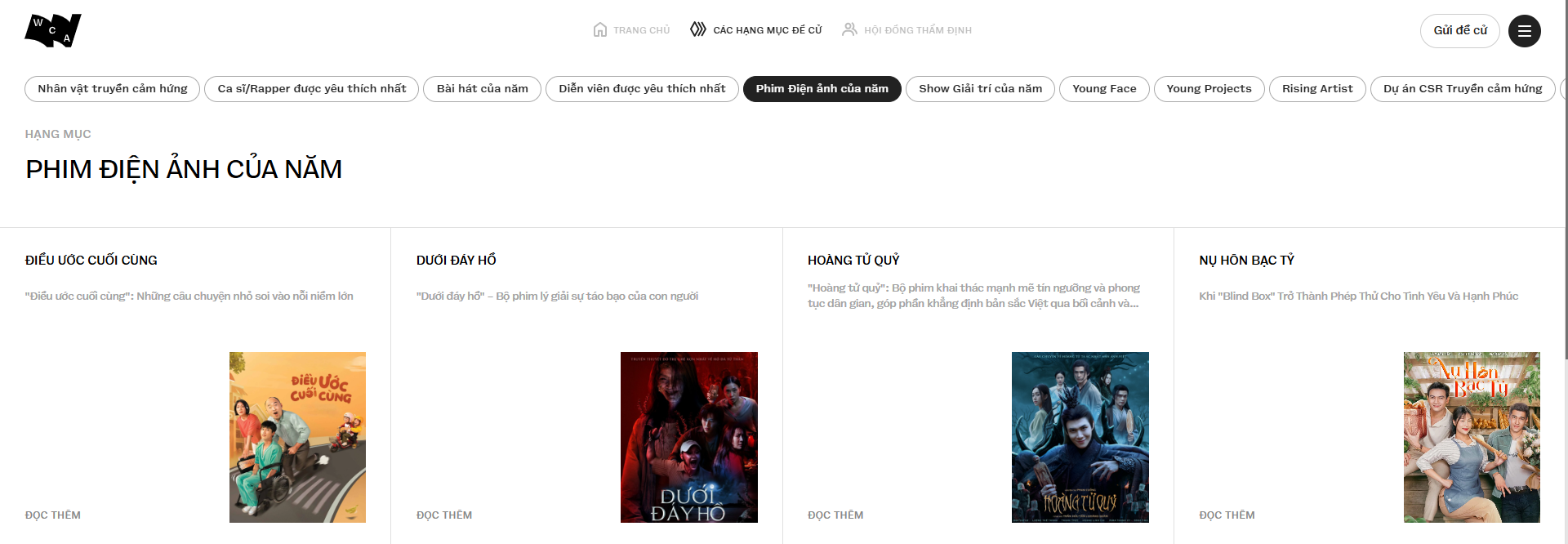The height and width of the screenshot is (544, 1568).
Task: Select the Rising Artist category pill
Action: 1316,89
